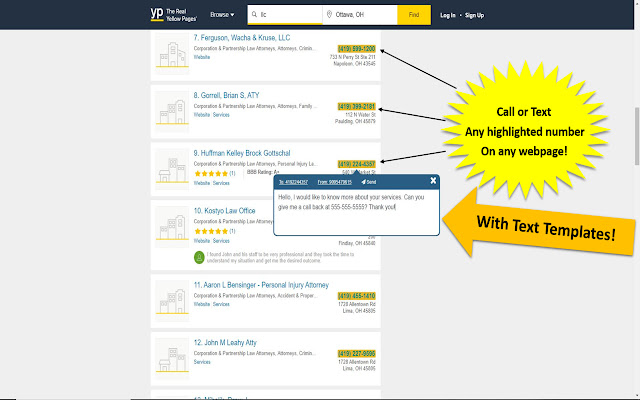Click Kostyo Law Office building thumbnail
The height and width of the screenshot is (400, 640).
[x=172, y=227]
